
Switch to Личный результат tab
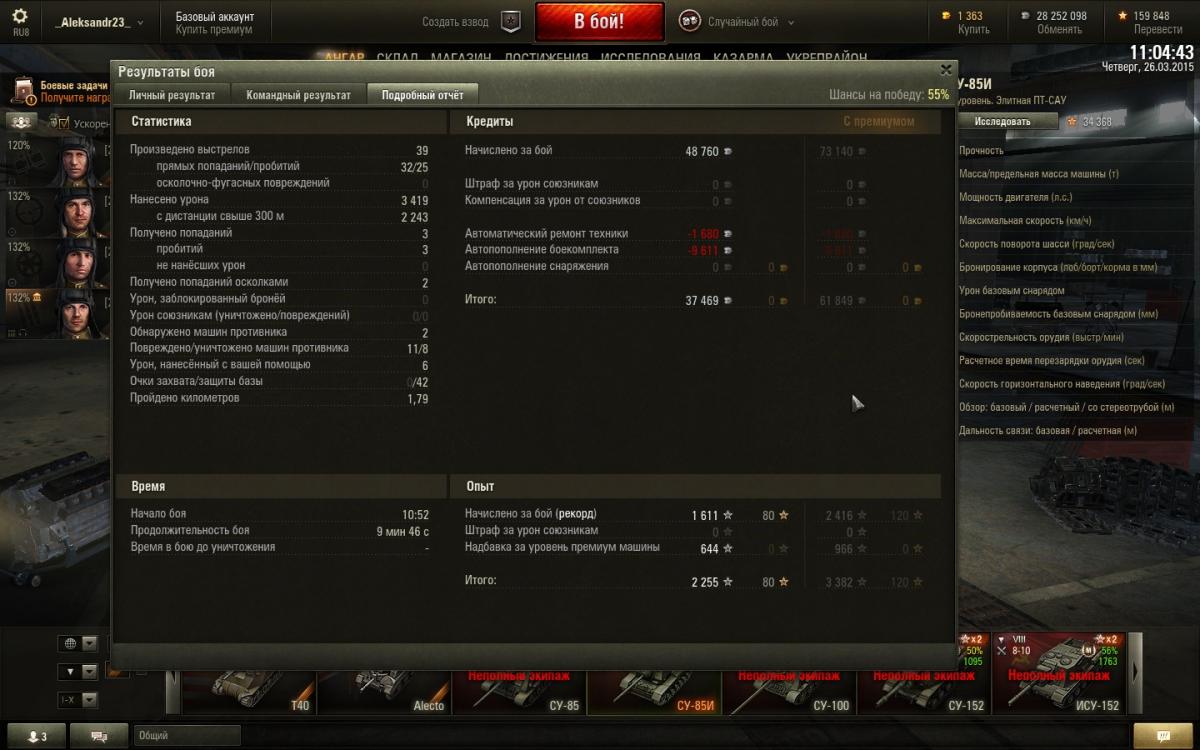(x=172, y=95)
